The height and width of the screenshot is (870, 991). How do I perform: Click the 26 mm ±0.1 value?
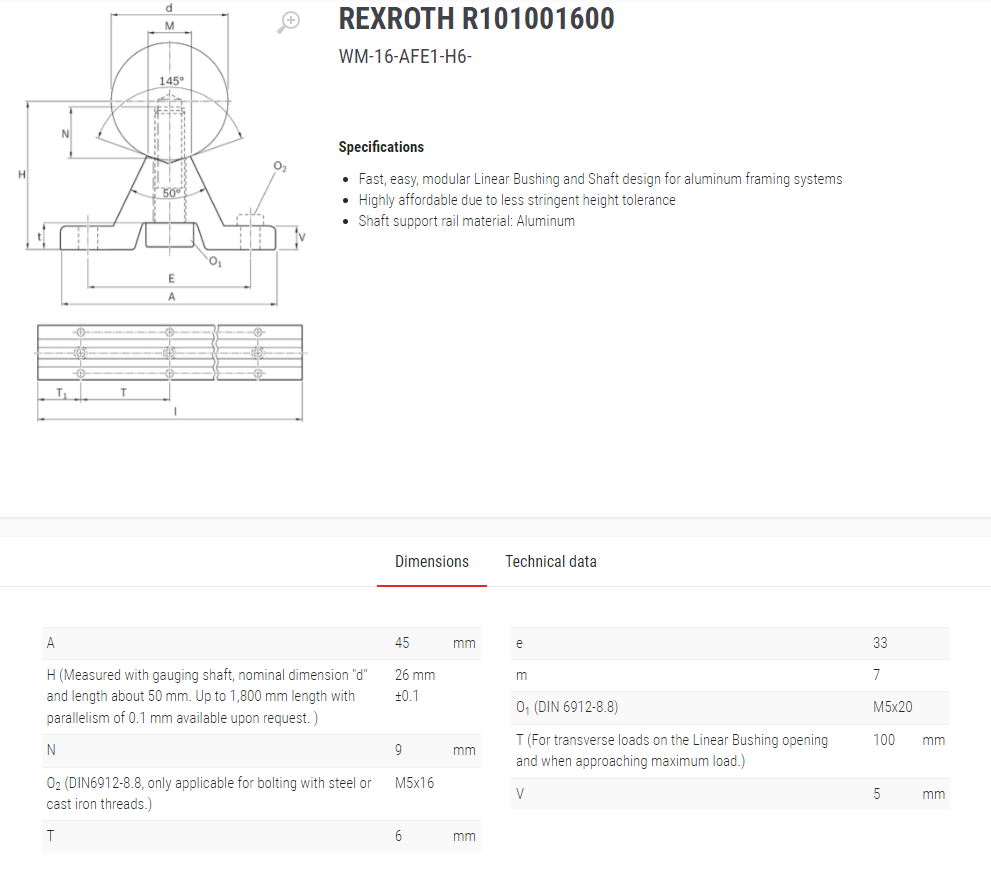[414, 685]
